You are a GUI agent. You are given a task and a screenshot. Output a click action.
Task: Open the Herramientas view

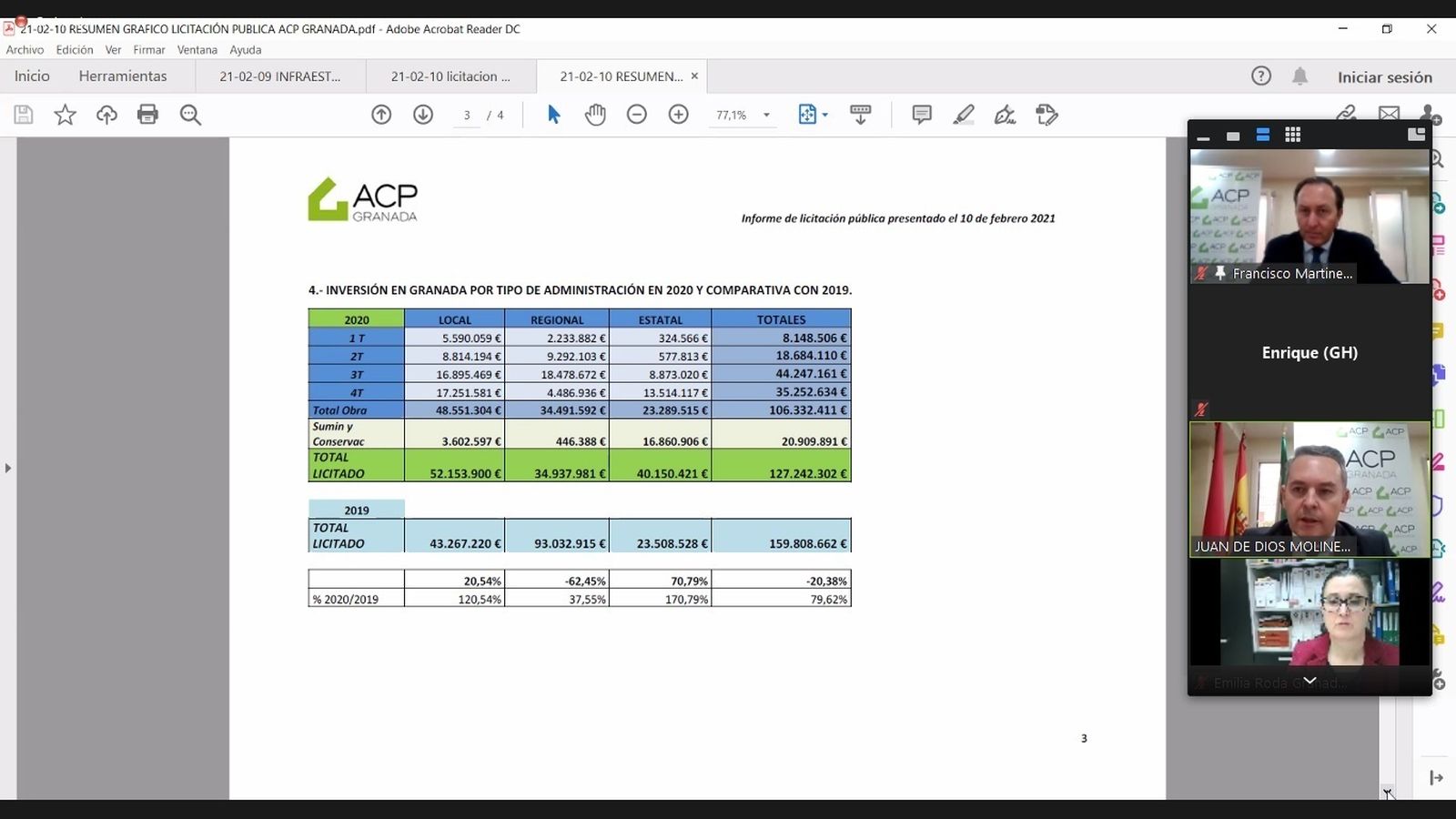pyautogui.click(x=123, y=76)
